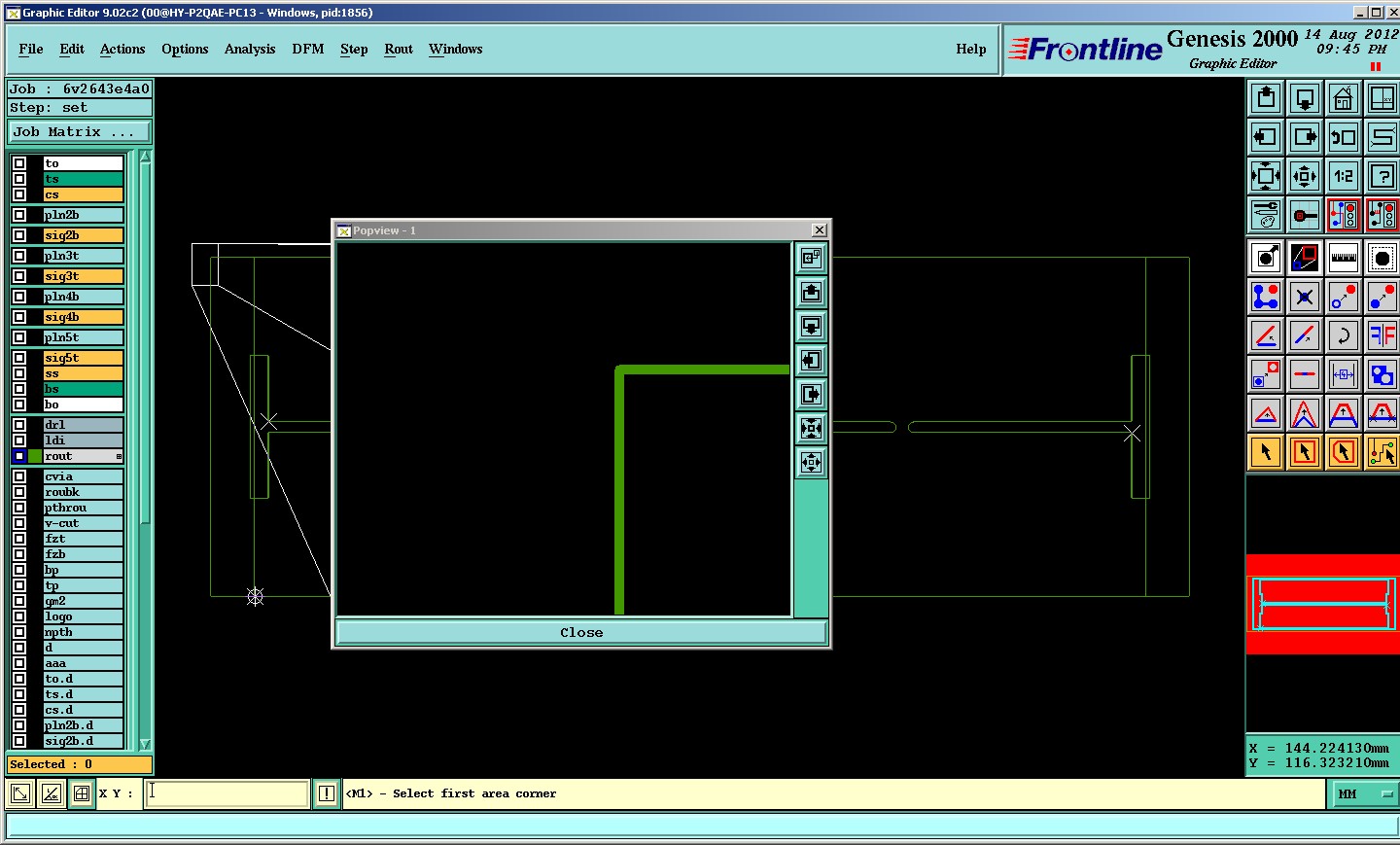Screen dimensions: 1400x845
Task: Click the pan up icon in the toolbar
Action: pos(1266,98)
